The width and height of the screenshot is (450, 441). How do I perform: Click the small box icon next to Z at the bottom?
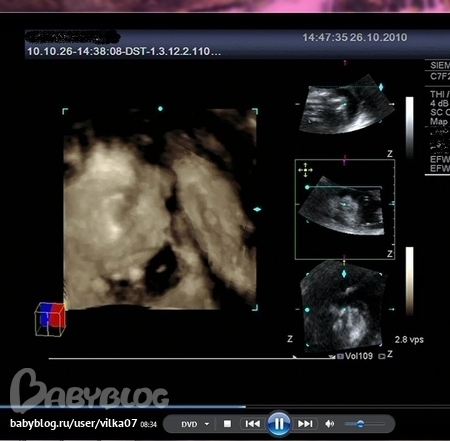coord(382,356)
